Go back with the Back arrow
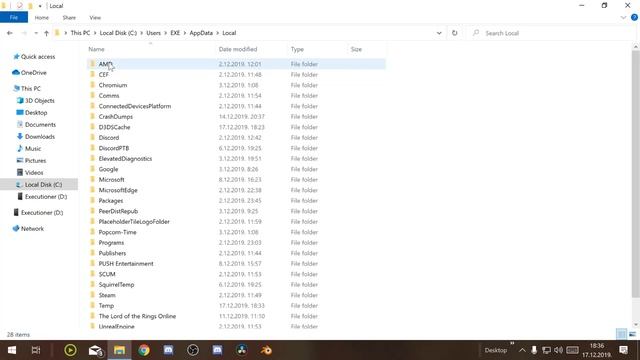640x360 pixels. point(10,33)
